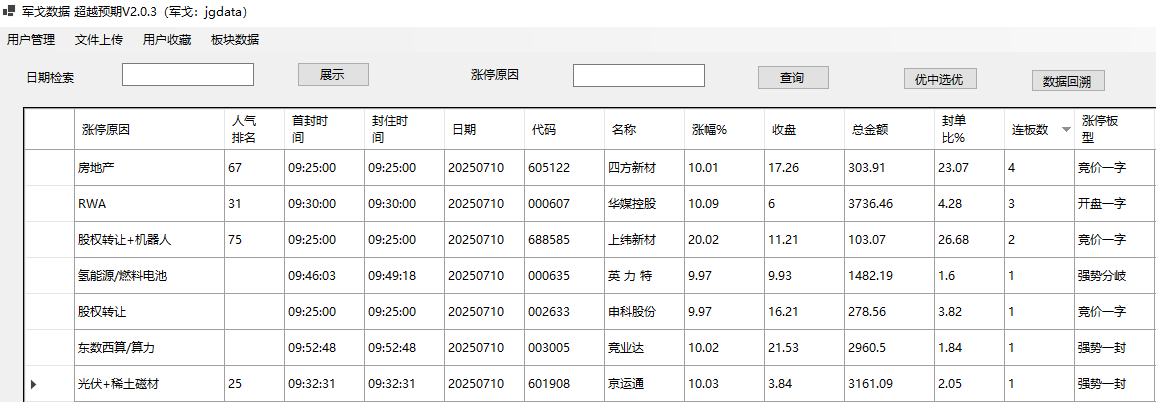Select the 房地产 cell
This screenshot has width=1156, height=402.
[150, 167]
